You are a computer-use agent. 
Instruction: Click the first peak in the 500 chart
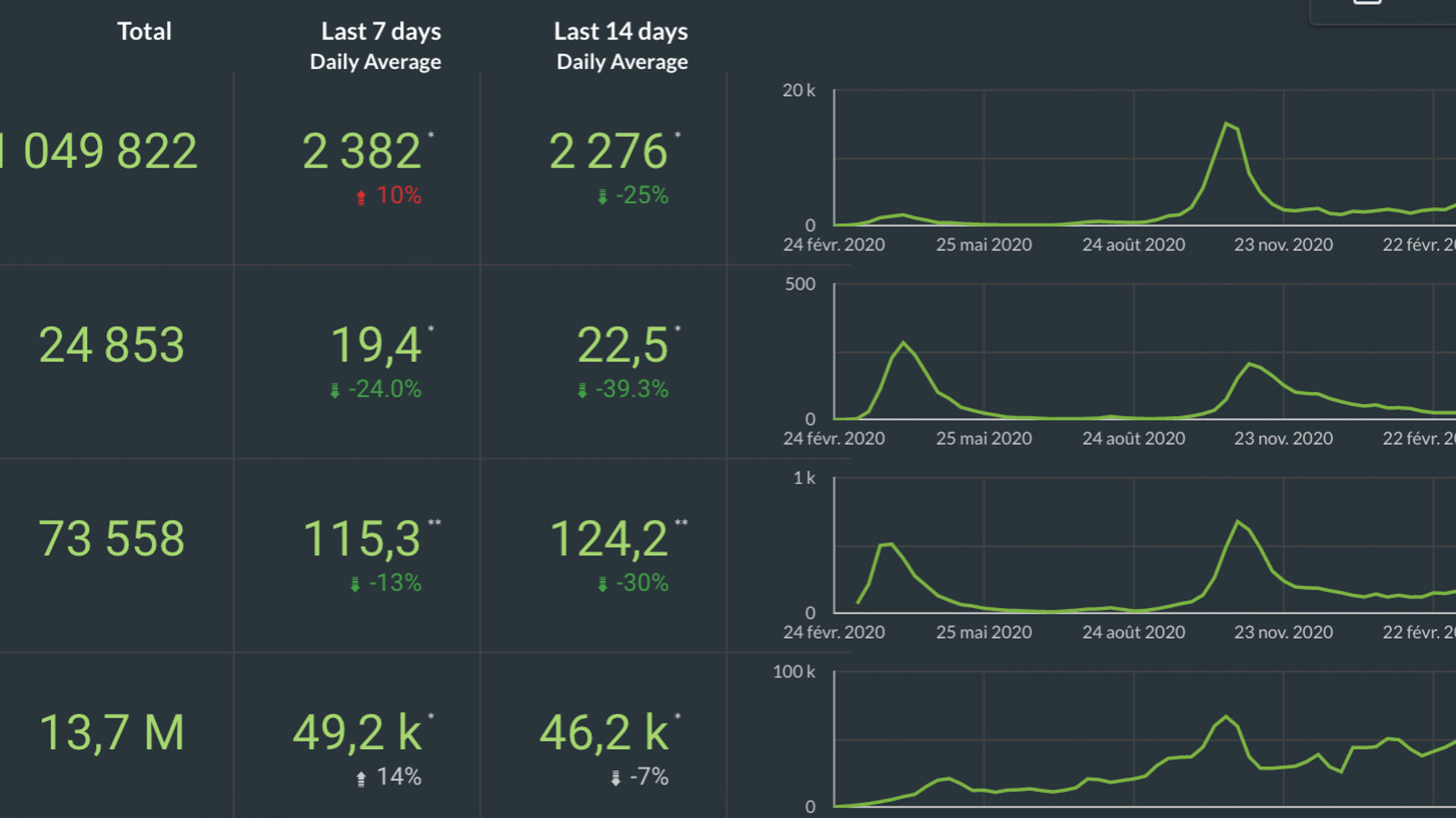pyautogui.click(x=902, y=343)
